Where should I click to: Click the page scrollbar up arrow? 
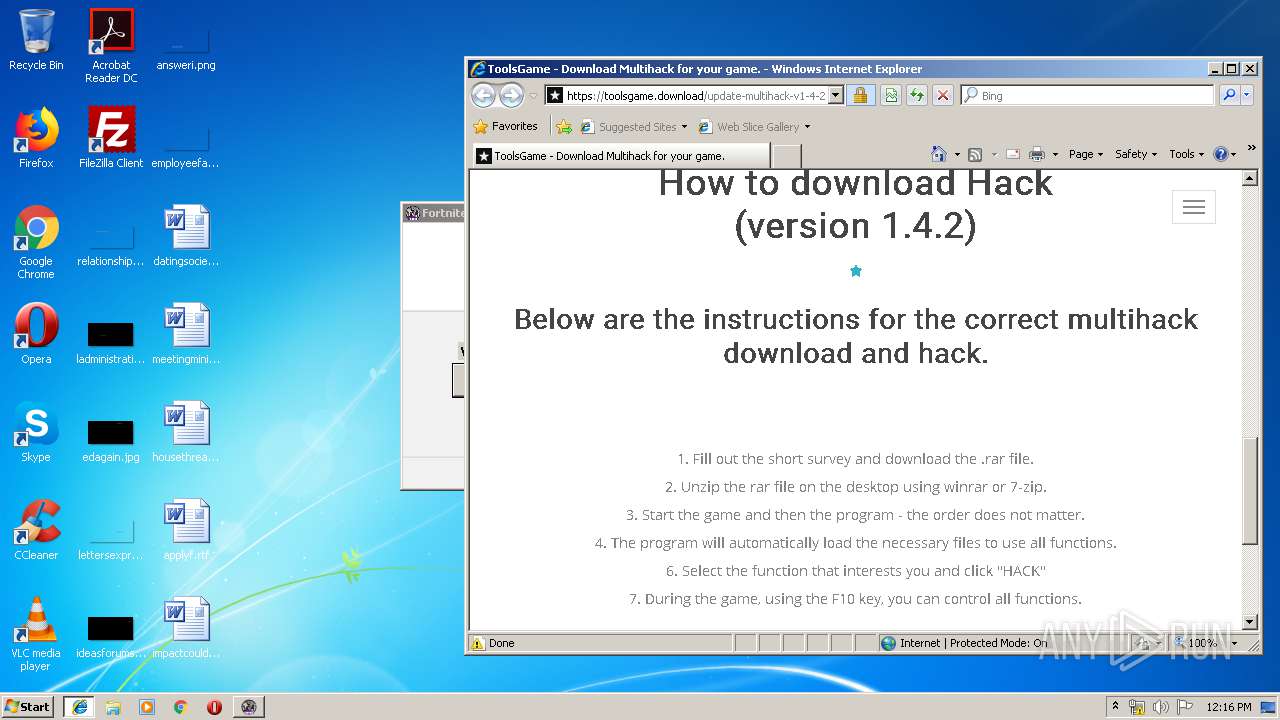click(x=1249, y=178)
